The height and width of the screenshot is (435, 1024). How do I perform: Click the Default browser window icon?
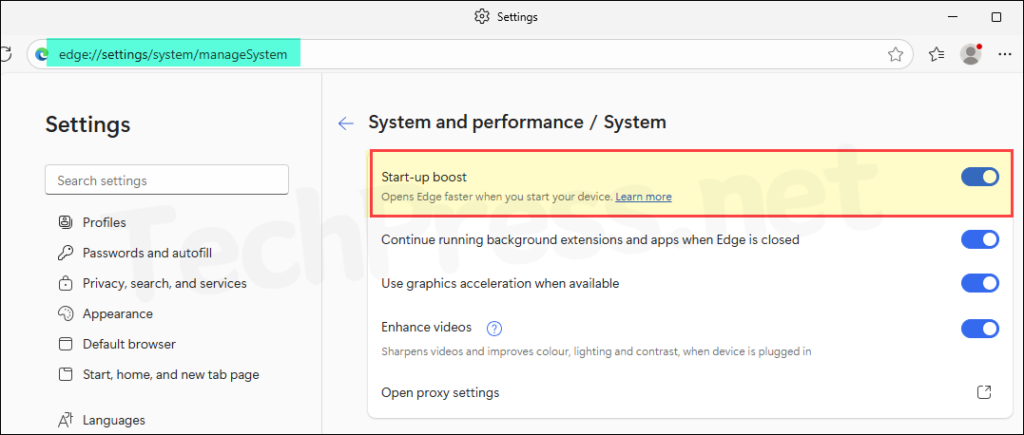(x=65, y=344)
